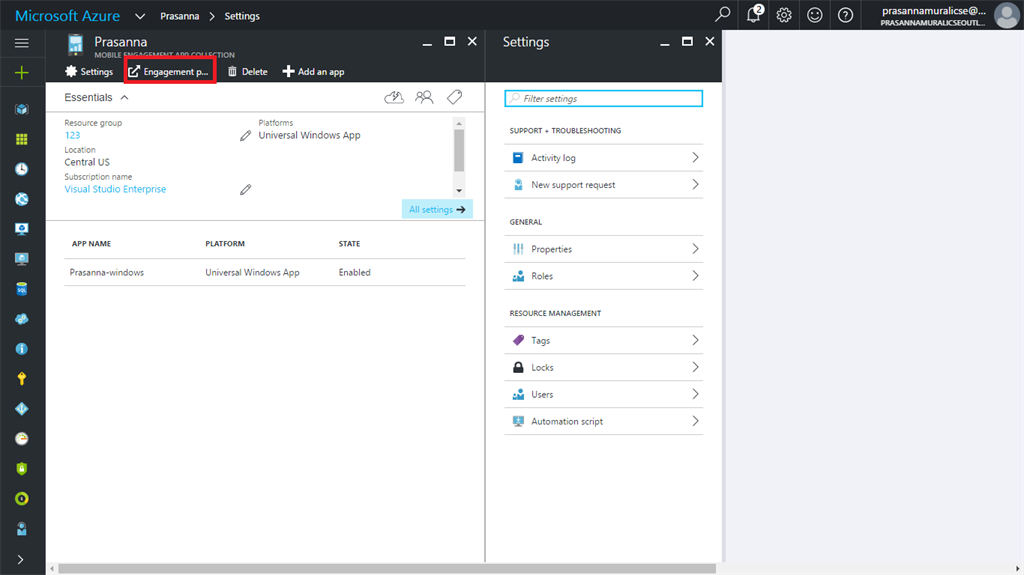Edit the subscription name pencil icon
This screenshot has width=1024, height=575.
point(245,189)
